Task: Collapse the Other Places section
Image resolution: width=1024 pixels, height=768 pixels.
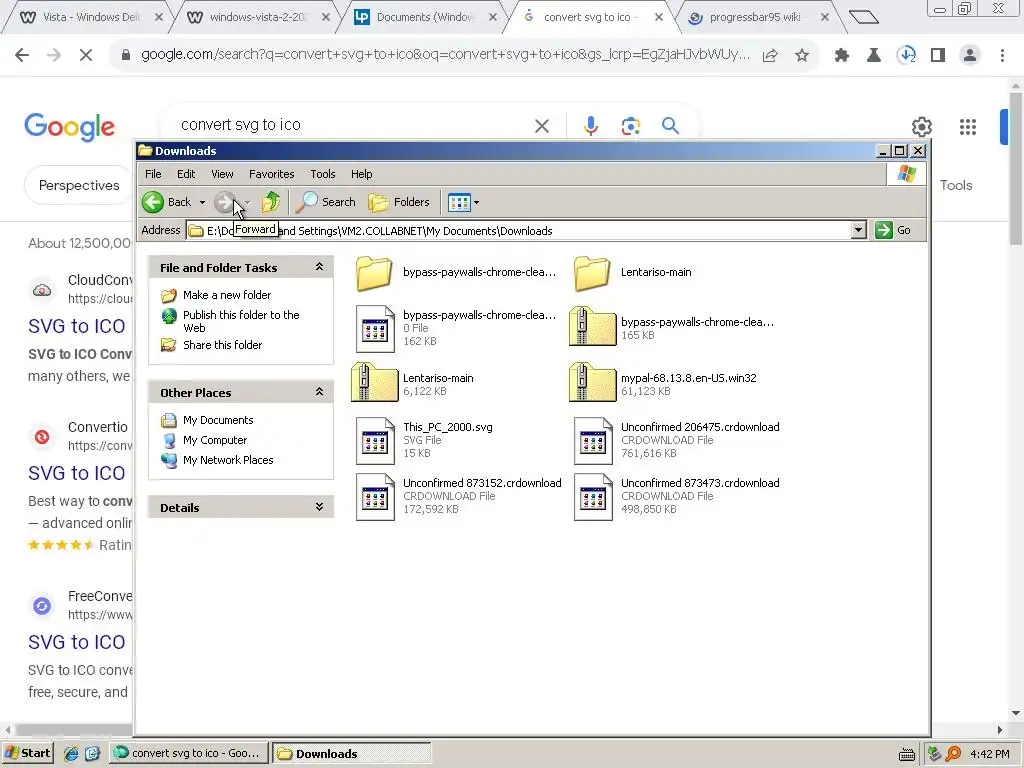Action: point(319,391)
